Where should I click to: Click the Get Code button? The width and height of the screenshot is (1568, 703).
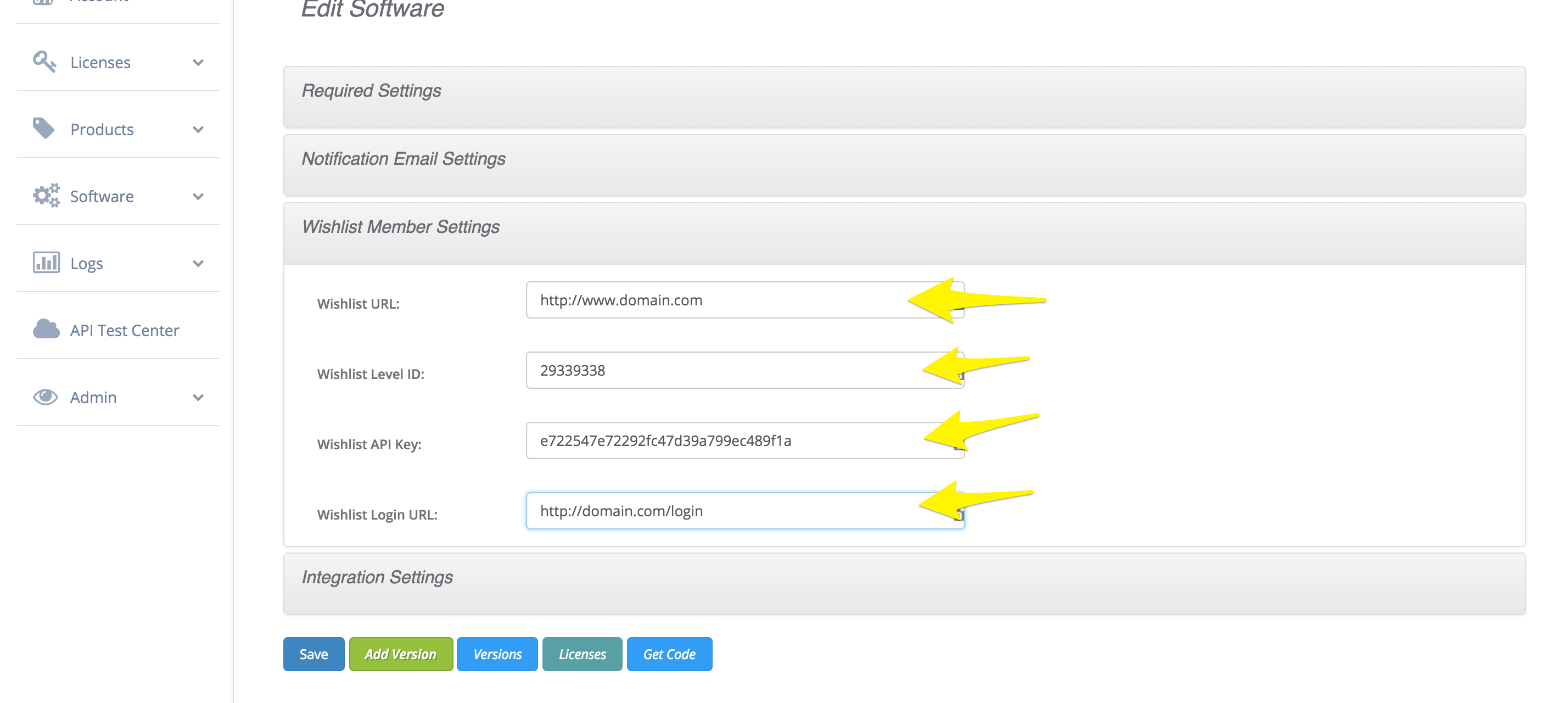pos(669,654)
